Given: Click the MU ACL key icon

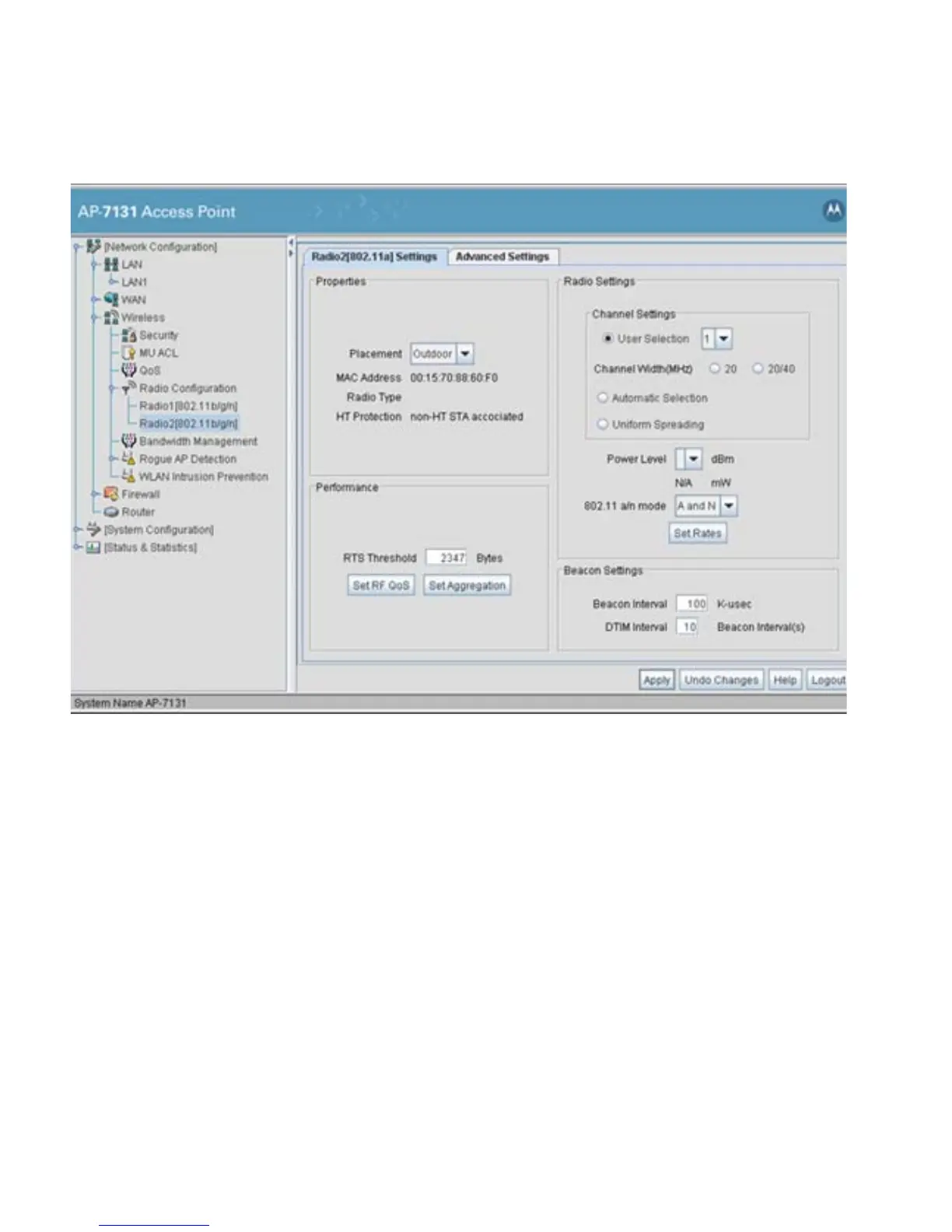Looking at the screenshot, I should coord(129,353).
